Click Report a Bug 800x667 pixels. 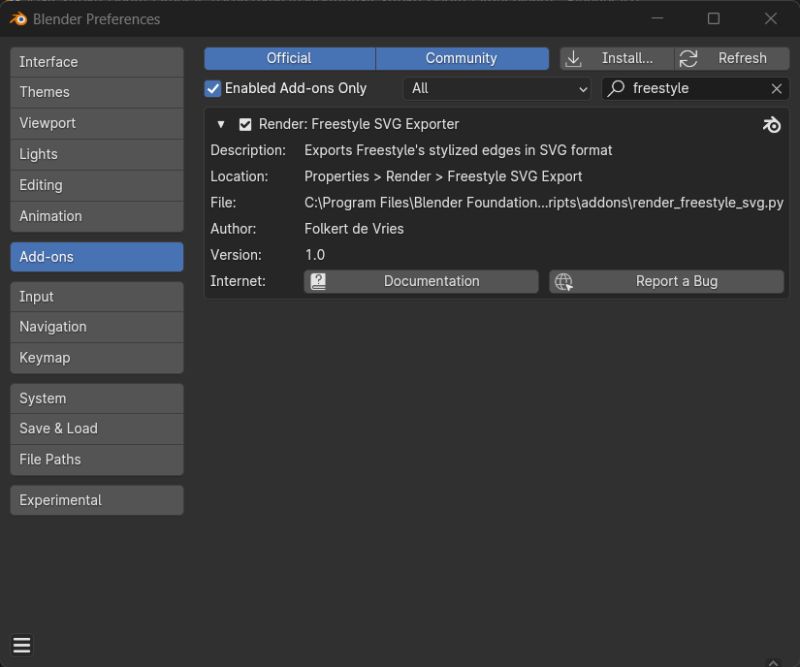coord(678,281)
